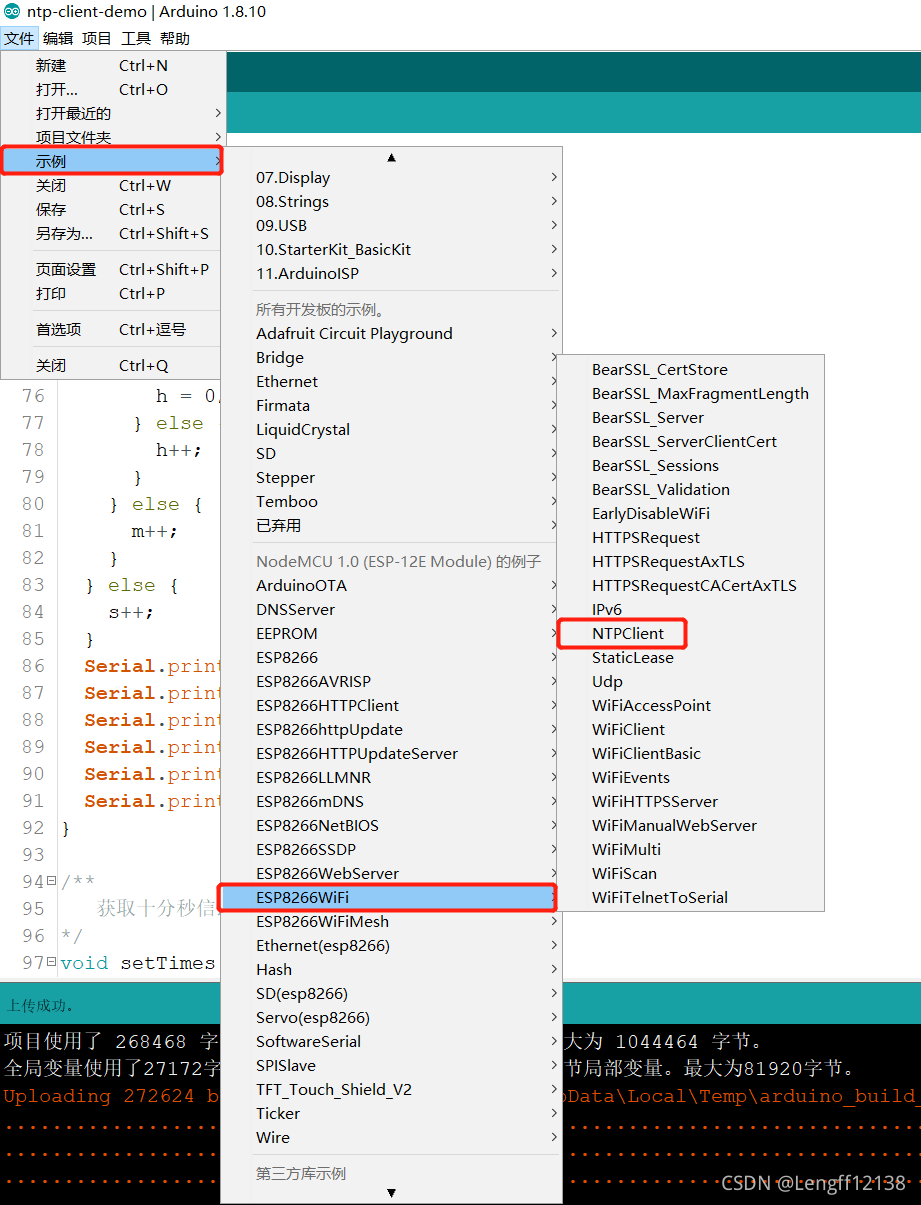The image size is (921, 1205).
Task: Expand the ArduinoOTA examples
Action: pyautogui.click(x=392, y=585)
